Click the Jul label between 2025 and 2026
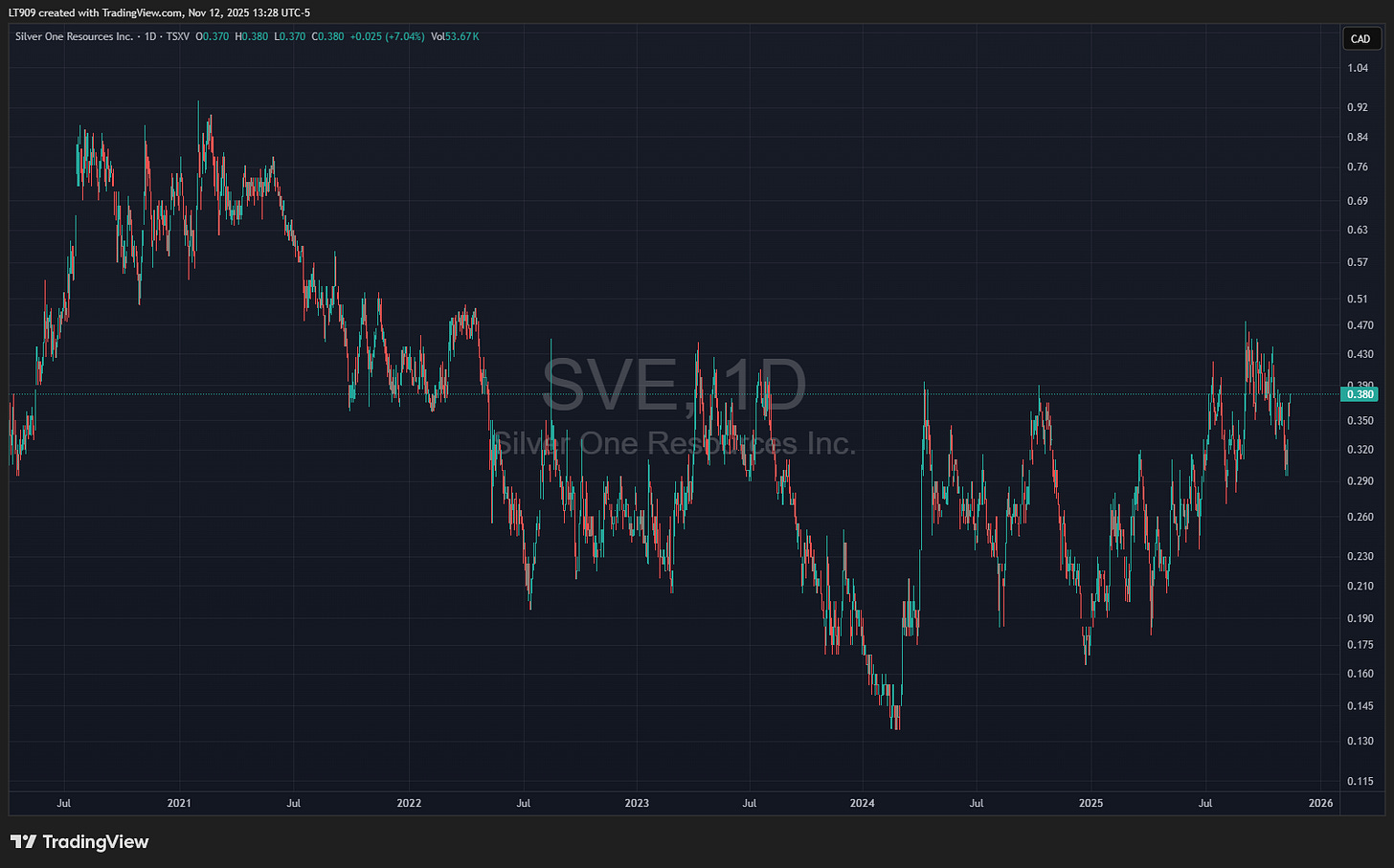This screenshot has height=868, width=1394. [1205, 803]
